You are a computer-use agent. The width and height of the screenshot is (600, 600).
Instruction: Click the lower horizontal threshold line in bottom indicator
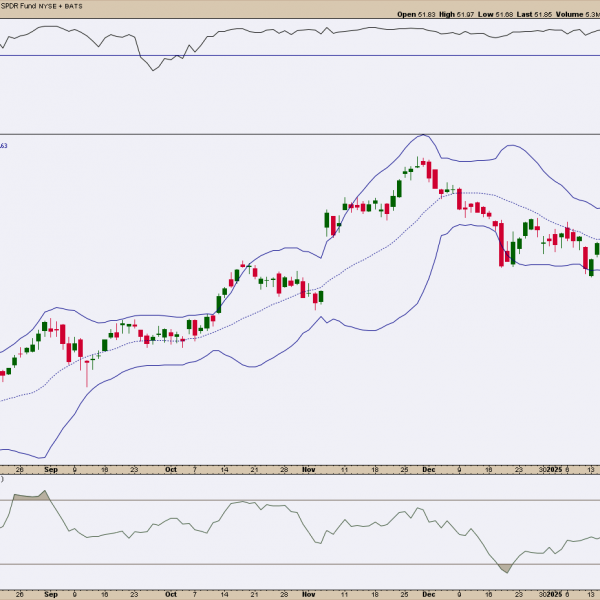[300, 564]
